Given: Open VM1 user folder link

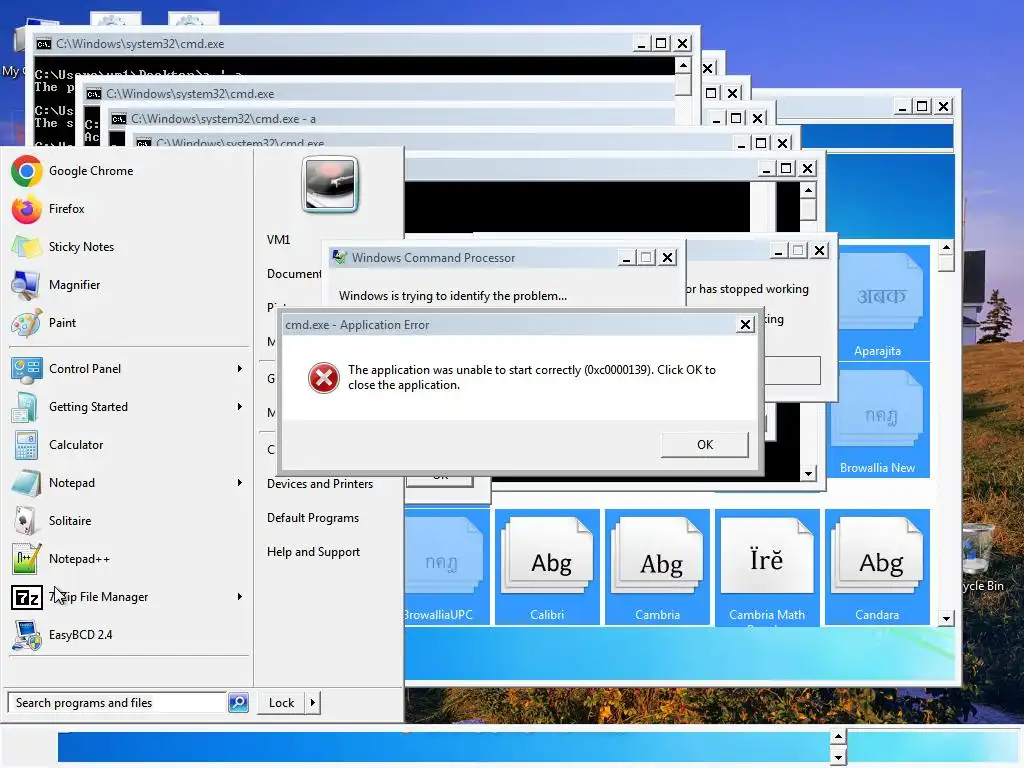Looking at the screenshot, I should coord(278,240).
